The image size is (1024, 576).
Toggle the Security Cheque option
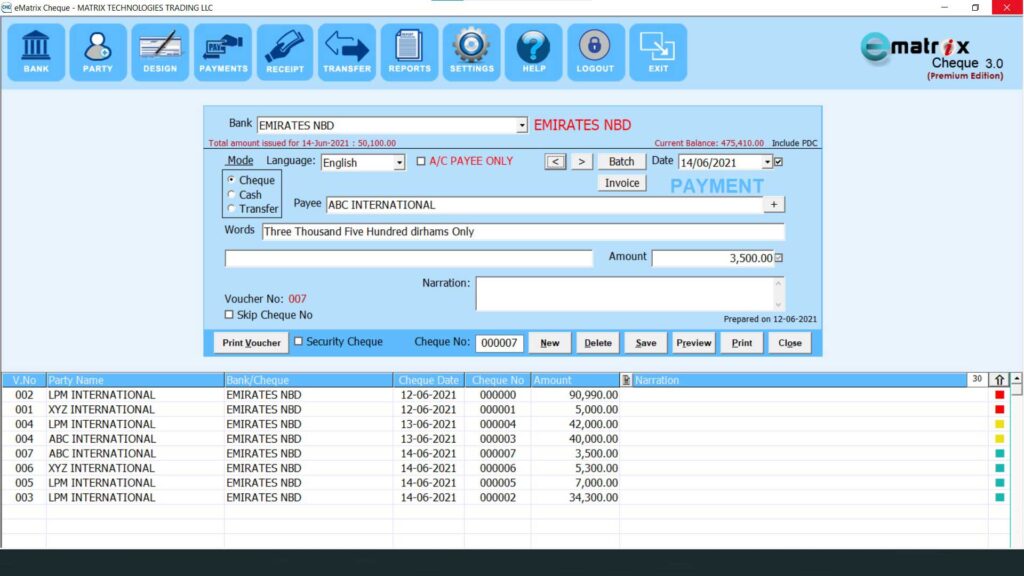click(298, 341)
